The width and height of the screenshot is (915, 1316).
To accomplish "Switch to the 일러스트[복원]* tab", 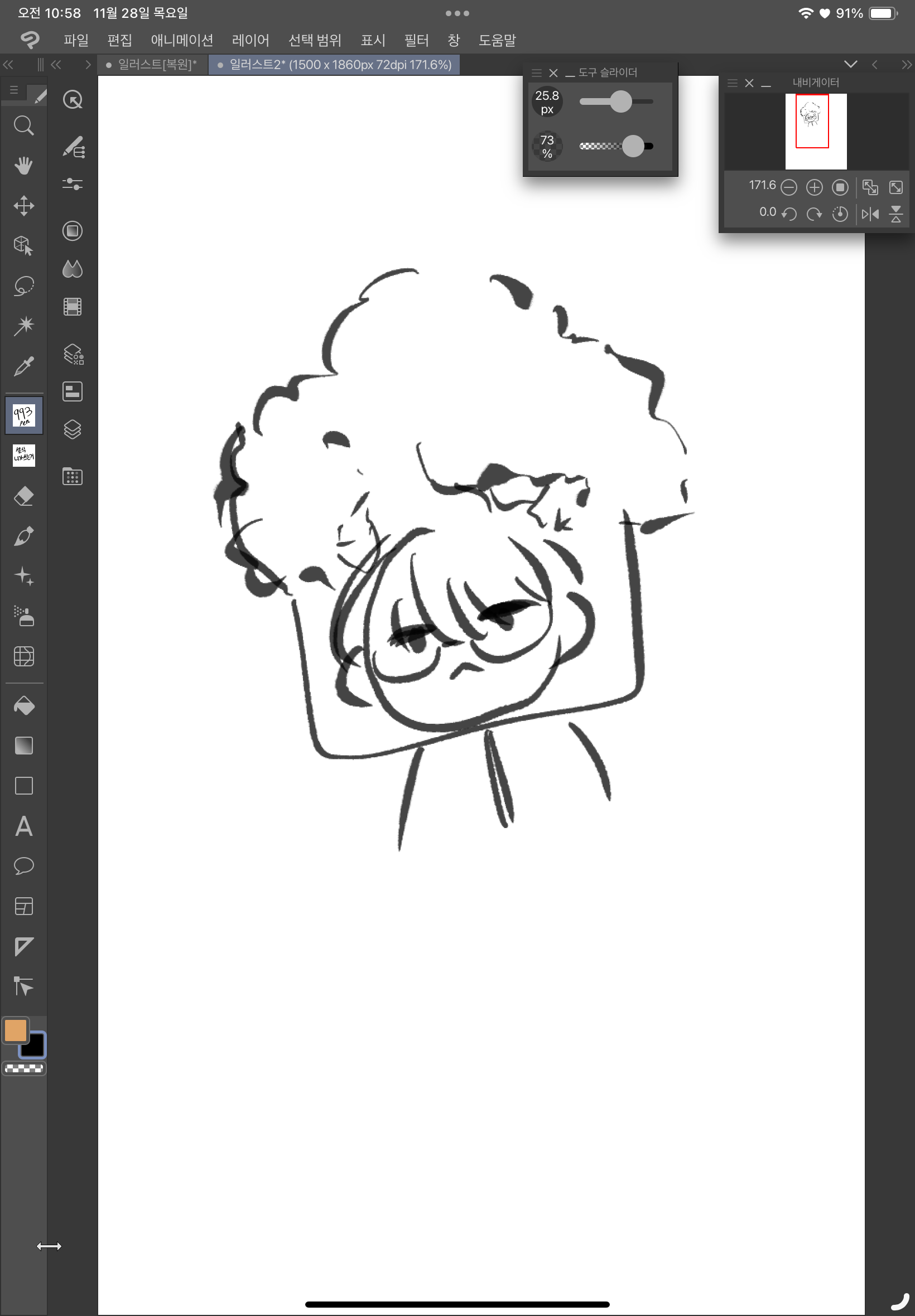I will (152, 64).
